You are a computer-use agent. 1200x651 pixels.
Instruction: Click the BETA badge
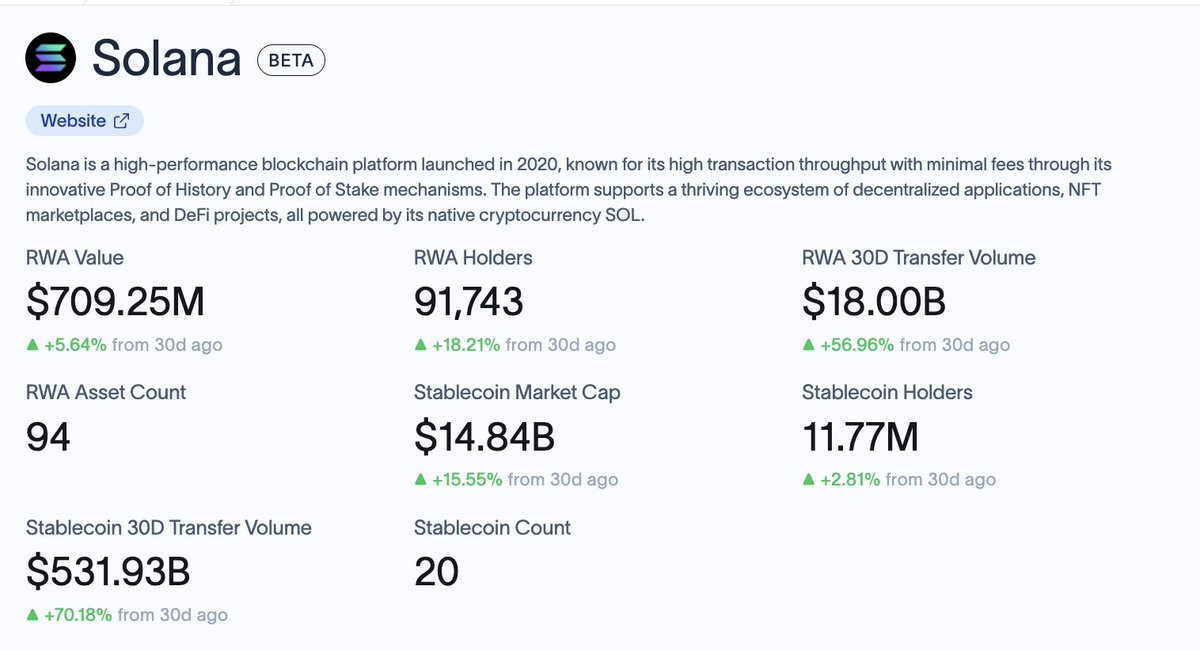[291, 60]
